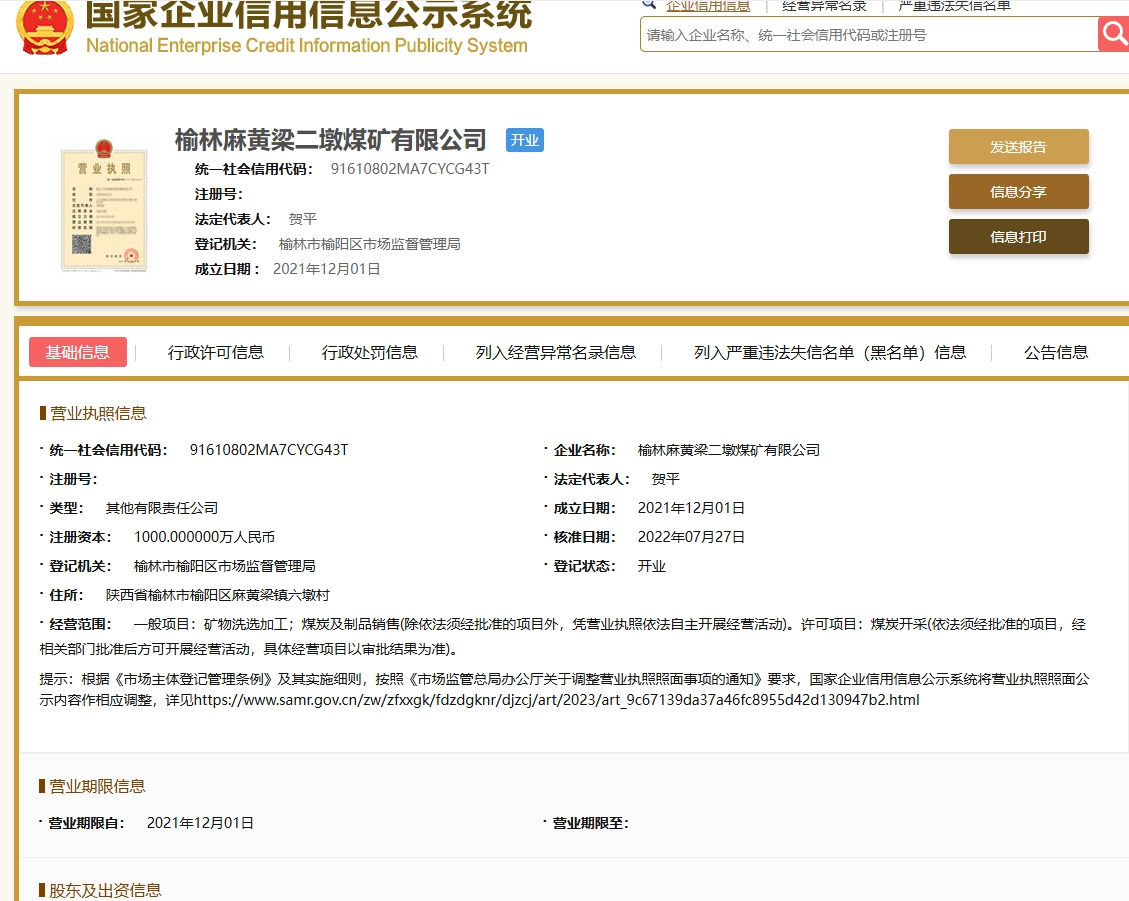Screen dimensions: 1129x901
Task: Click the 信息打印 button
Action: pos(1018,237)
